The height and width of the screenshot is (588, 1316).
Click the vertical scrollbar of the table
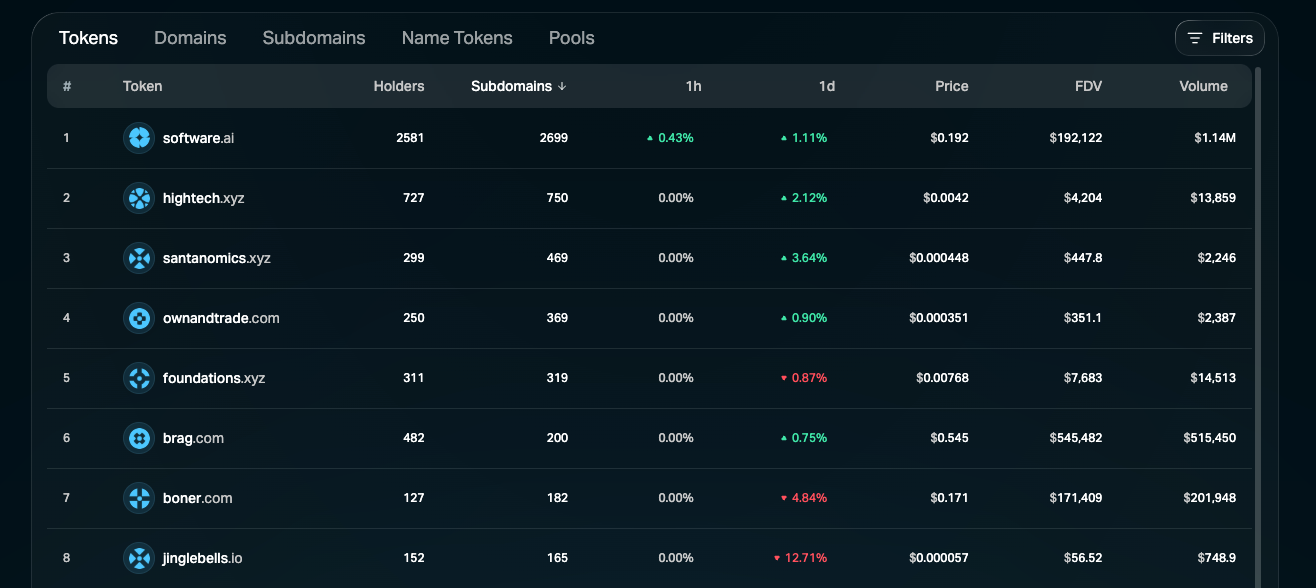click(x=1258, y=300)
